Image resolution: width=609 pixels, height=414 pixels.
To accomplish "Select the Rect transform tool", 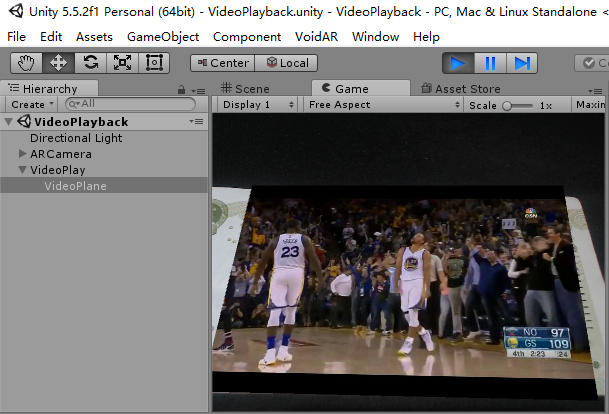I will pyautogui.click(x=154, y=63).
